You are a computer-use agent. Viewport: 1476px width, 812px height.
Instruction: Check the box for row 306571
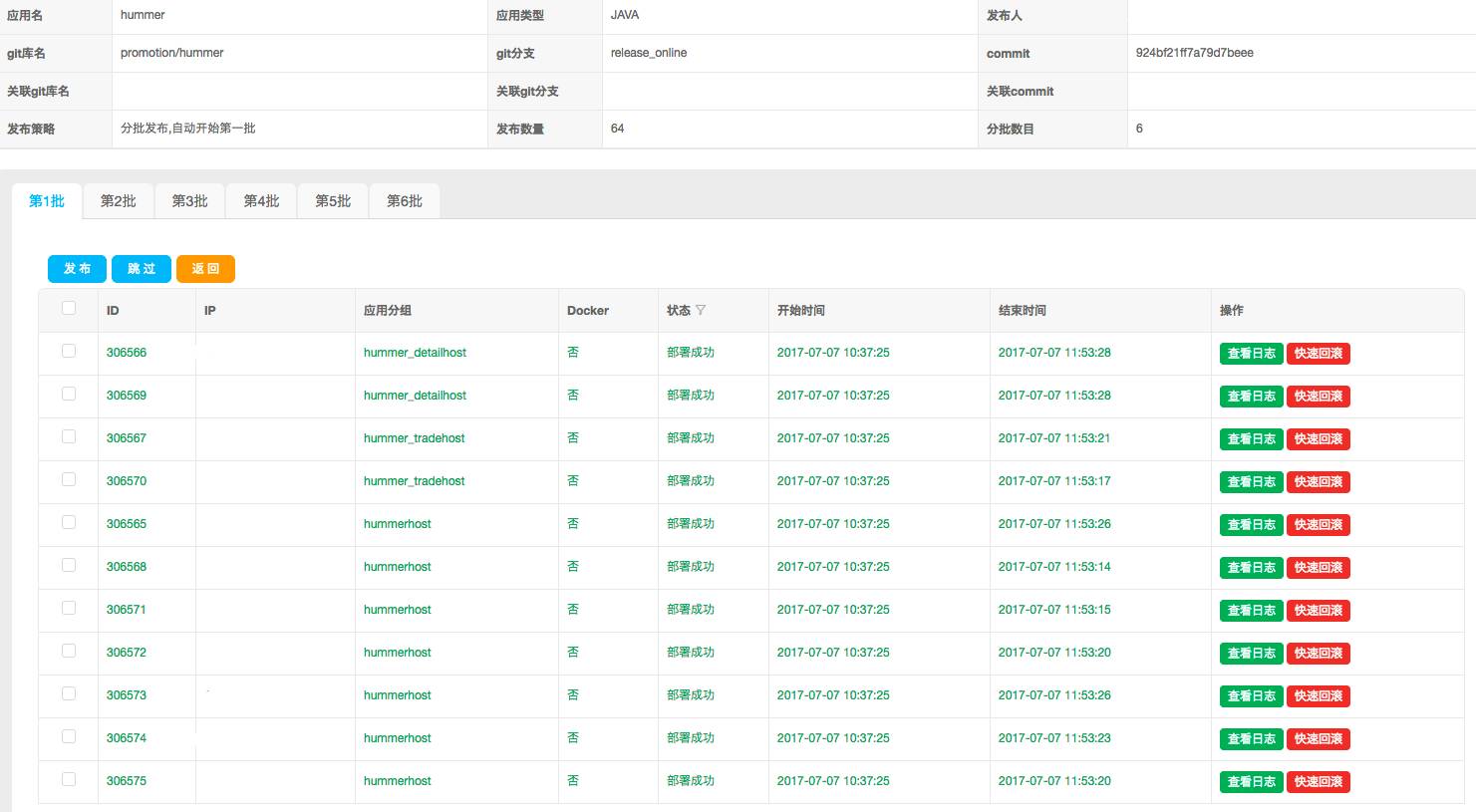tap(69, 608)
